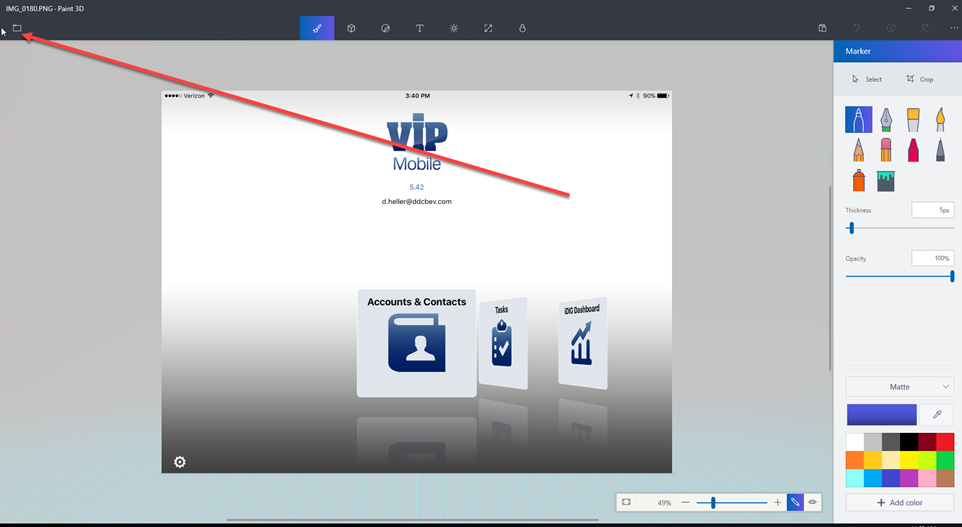This screenshot has width=962, height=527.
Task: Open the Stickers tab
Action: pyautogui.click(x=385, y=28)
